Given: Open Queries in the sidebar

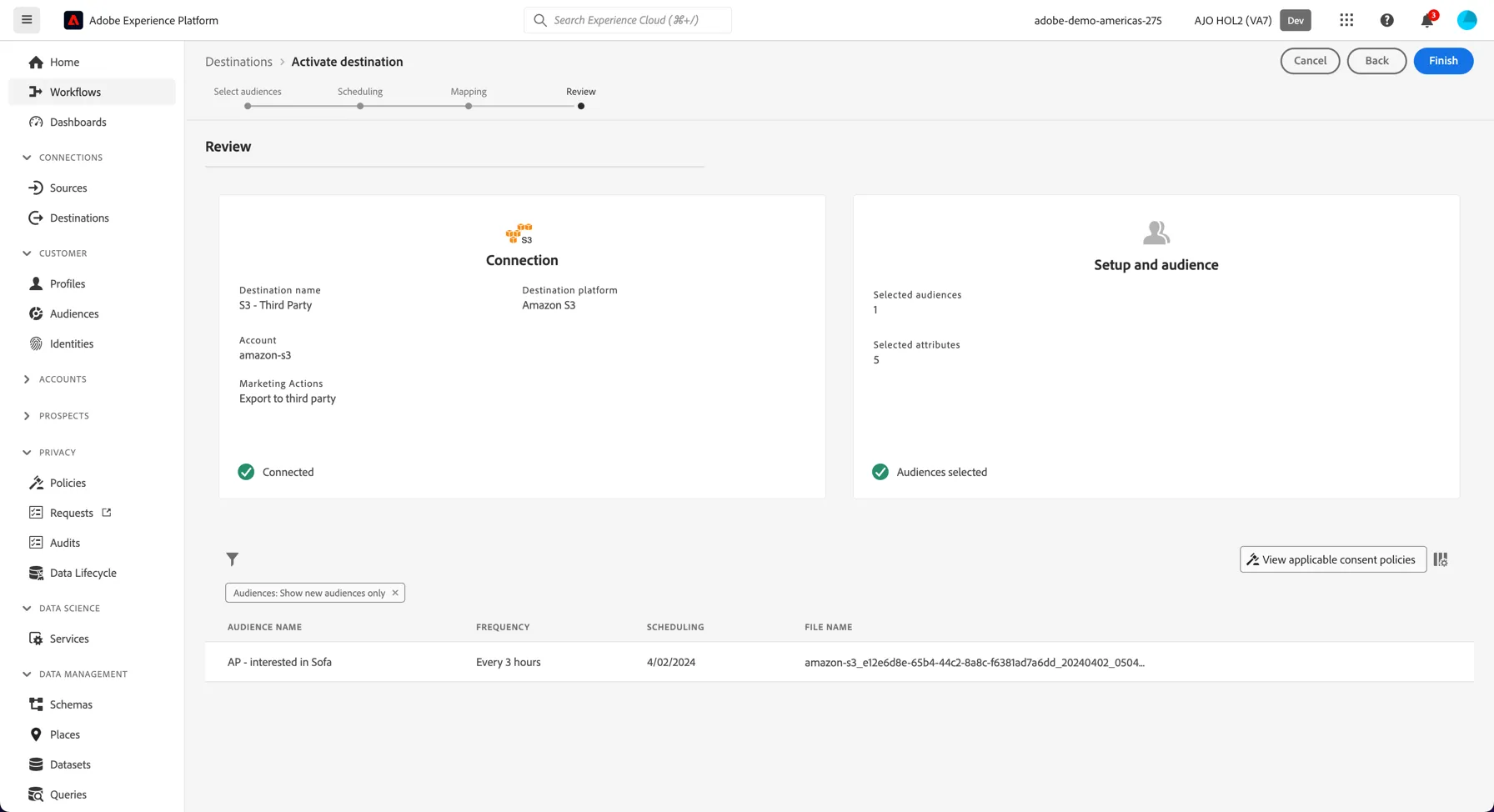Looking at the screenshot, I should [x=92, y=794].
